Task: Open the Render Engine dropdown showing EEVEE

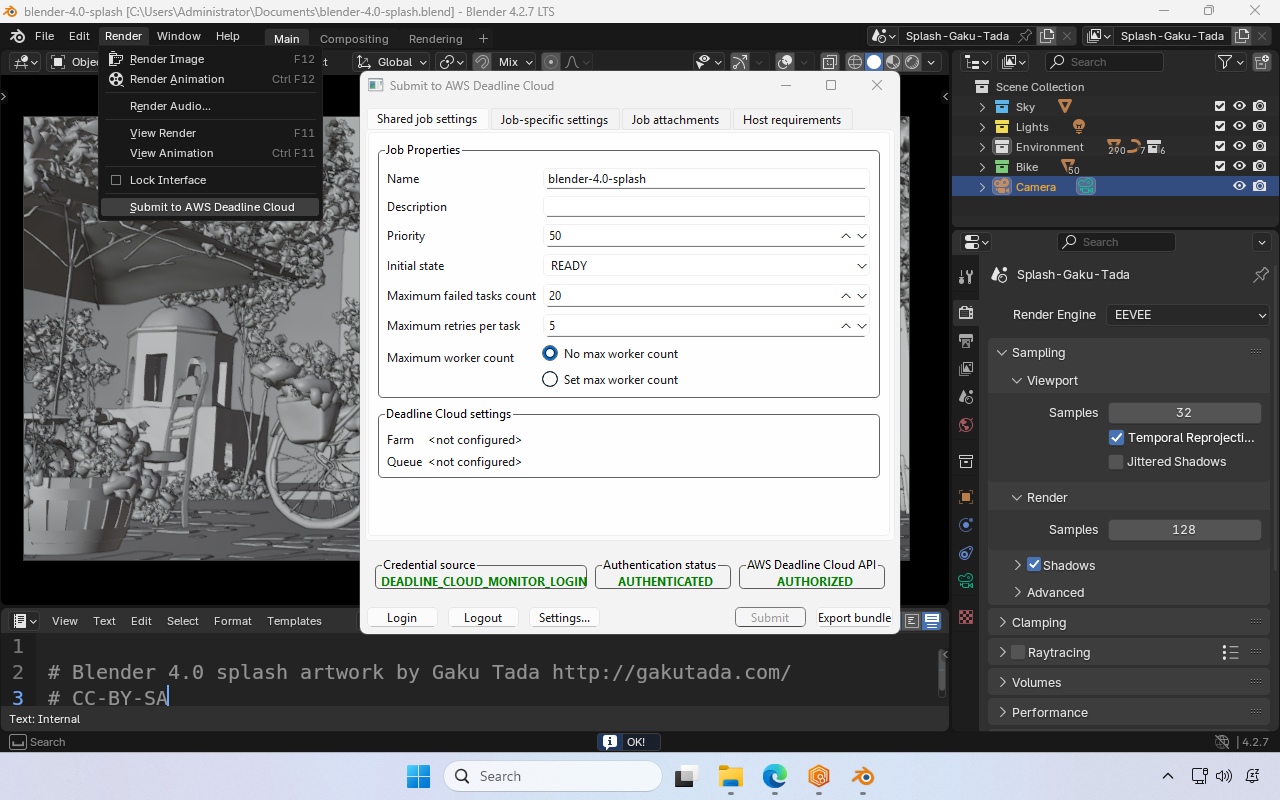Action: pyautogui.click(x=1187, y=314)
